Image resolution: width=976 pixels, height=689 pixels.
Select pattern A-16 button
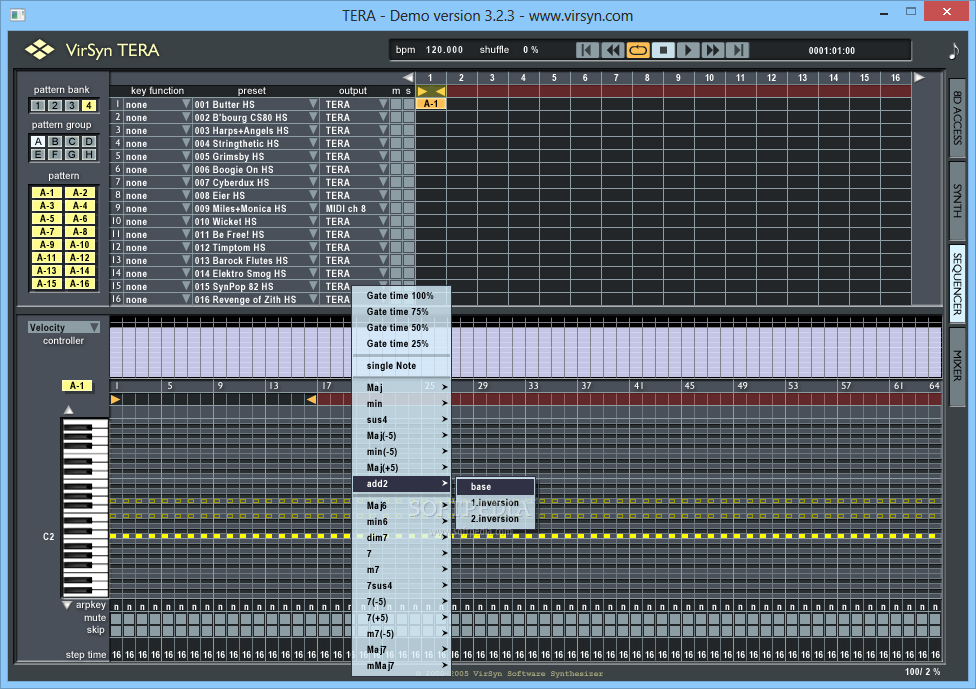coord(80,284)
